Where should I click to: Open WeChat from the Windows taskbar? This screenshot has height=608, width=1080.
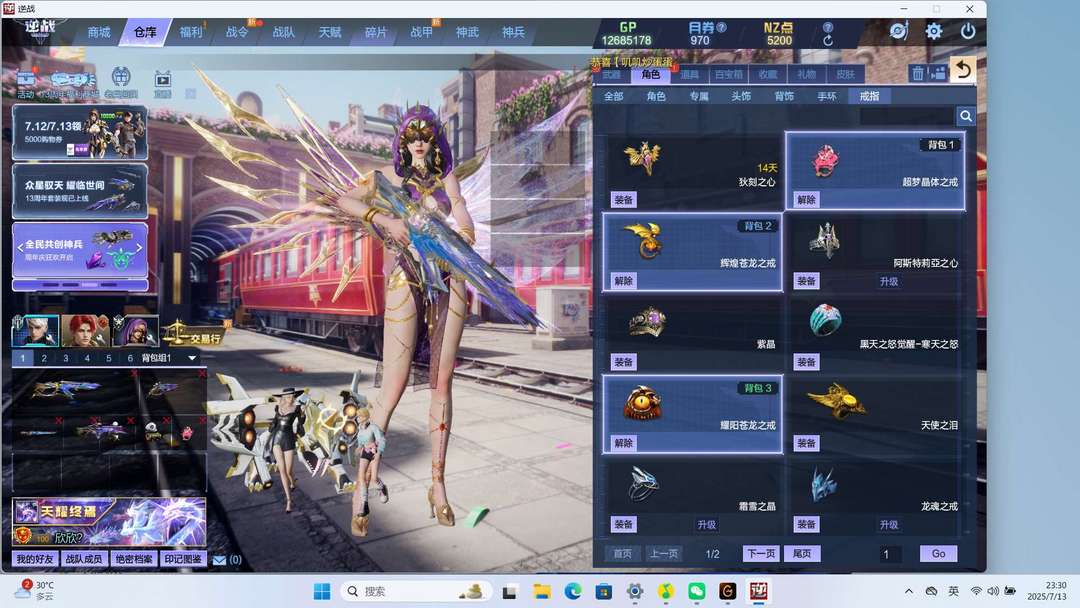(x=697, y=591)
